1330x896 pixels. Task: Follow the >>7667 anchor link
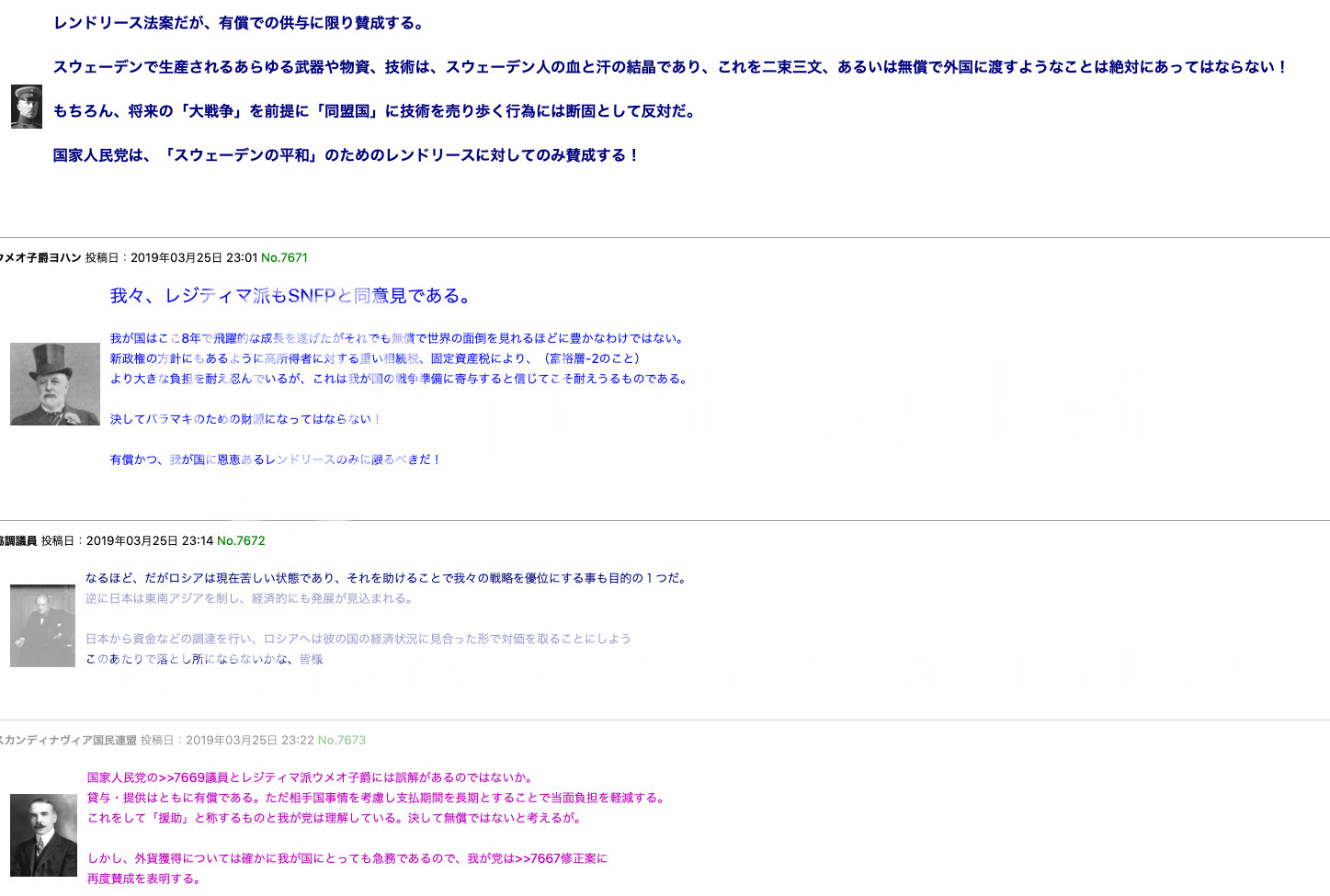click(538, 858)
